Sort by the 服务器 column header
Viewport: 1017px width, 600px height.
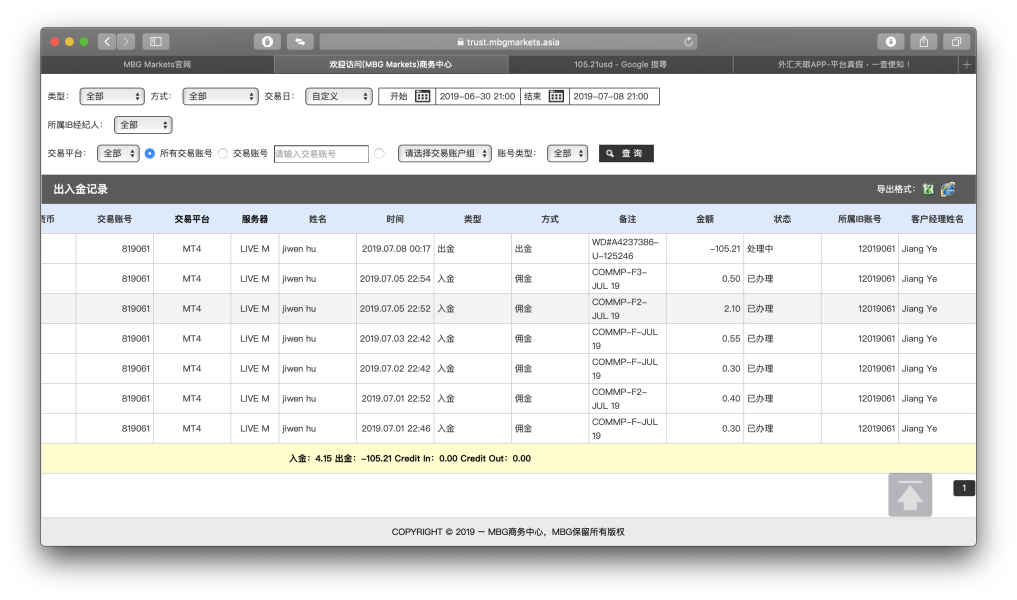[x=255, y=219]
